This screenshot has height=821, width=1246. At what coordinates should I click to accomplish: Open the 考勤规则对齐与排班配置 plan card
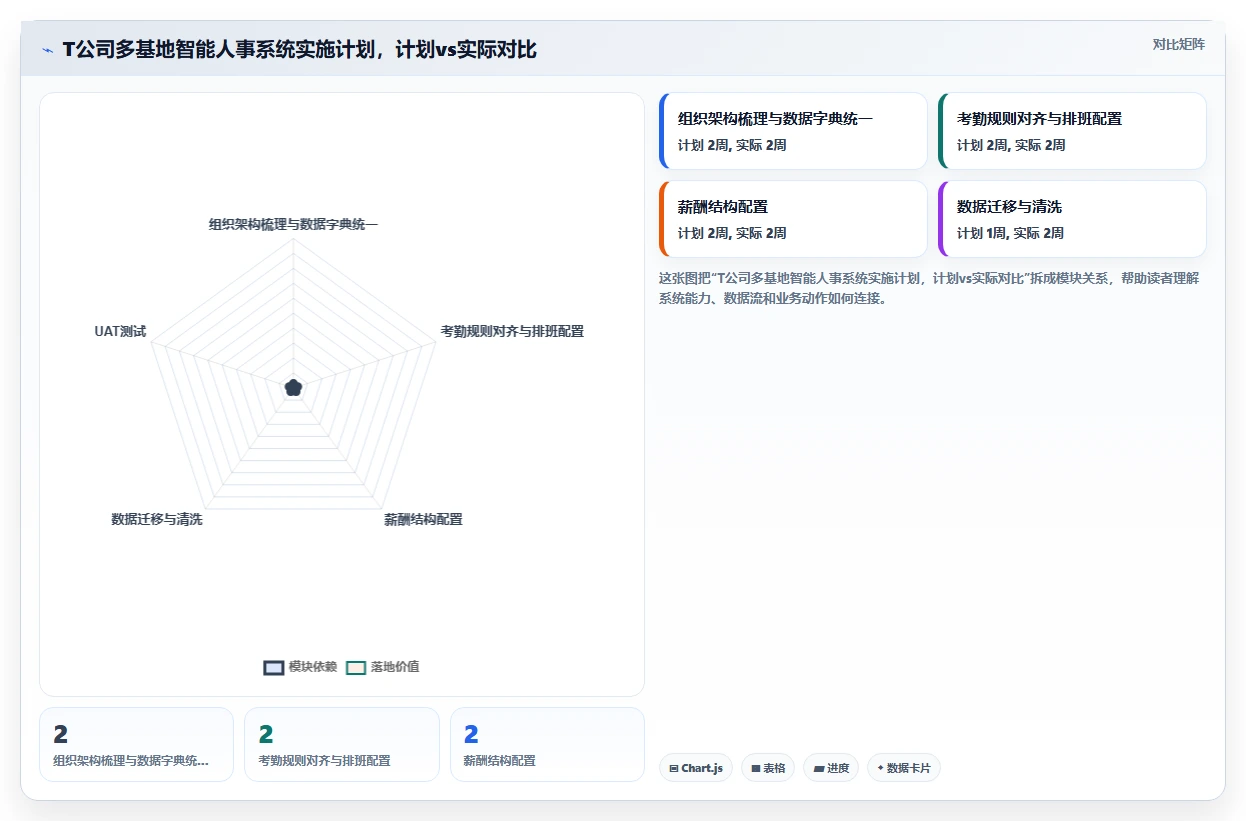coord(1072,131)
